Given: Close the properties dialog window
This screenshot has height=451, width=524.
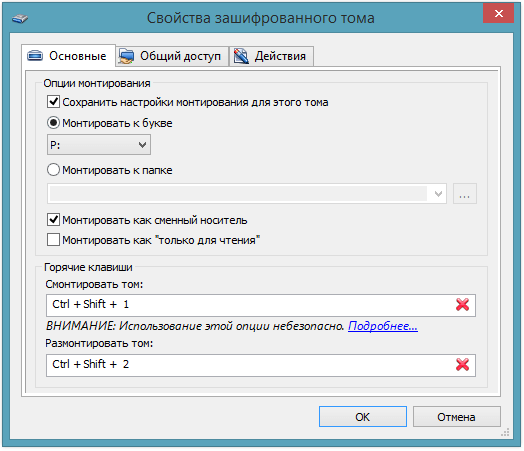Looking at the screenshot, I should click(498, 13).
